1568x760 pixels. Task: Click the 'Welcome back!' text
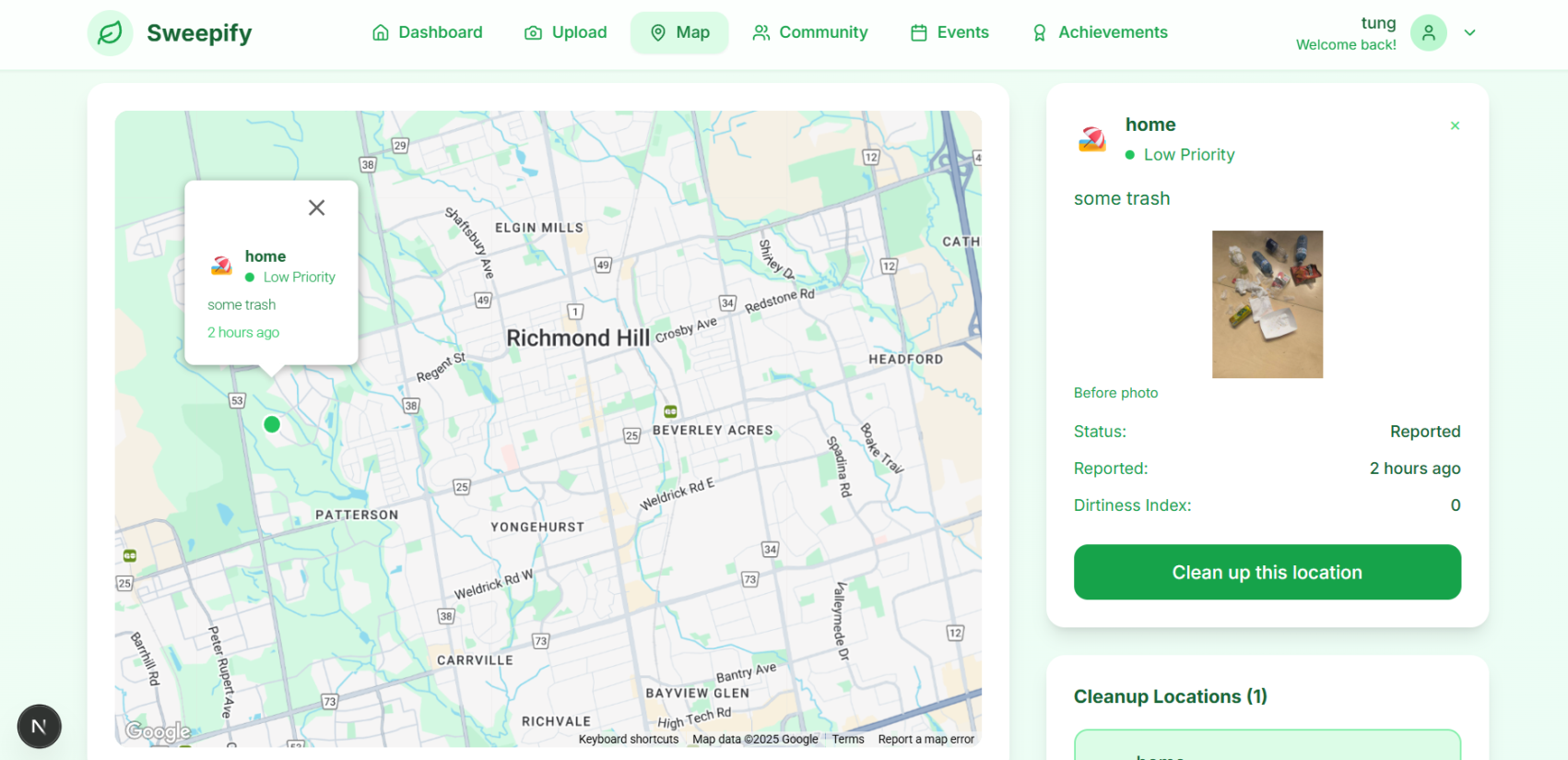pyautogui.click(x=1346, y=44)
